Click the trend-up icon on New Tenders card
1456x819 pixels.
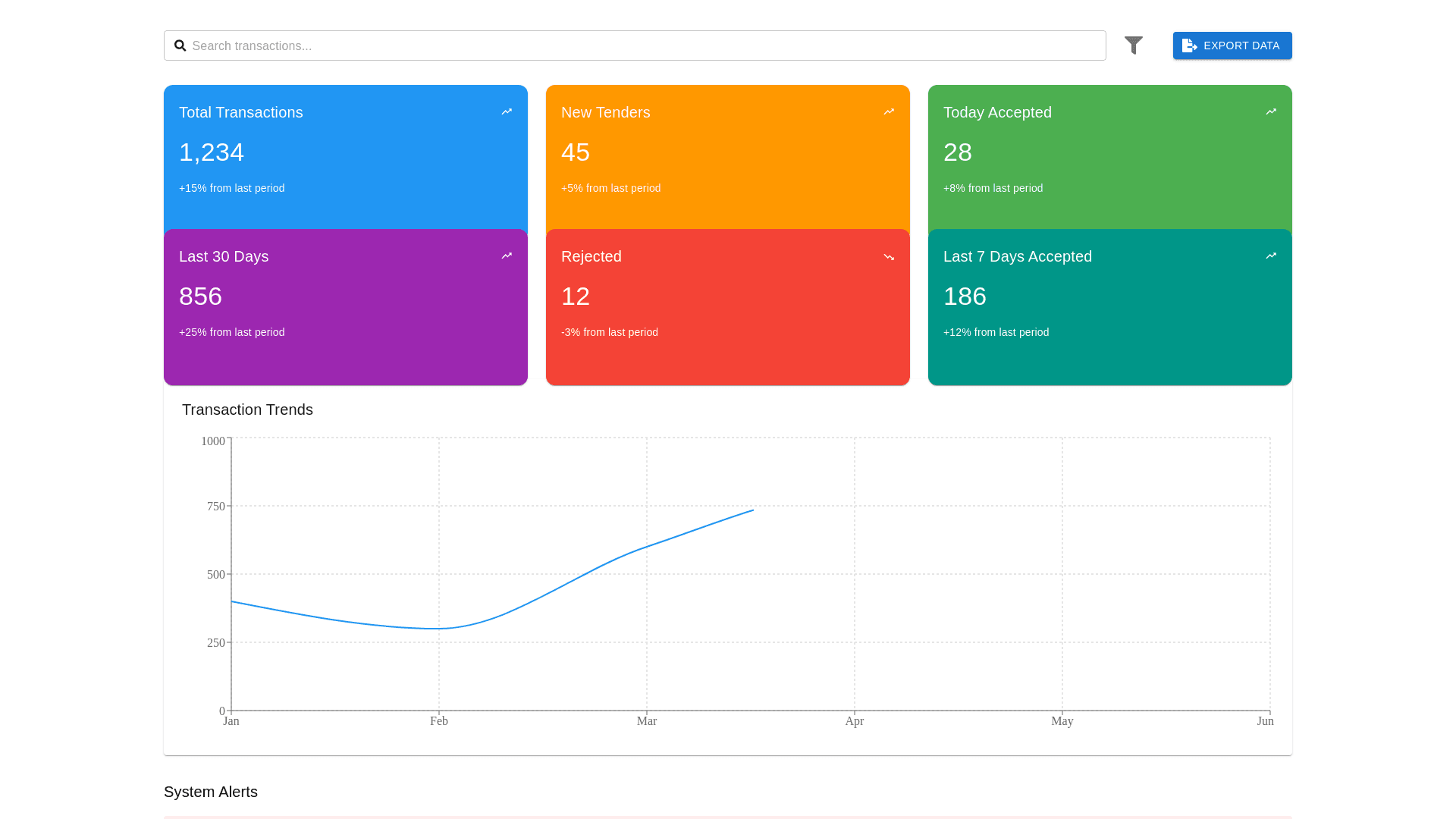tap(889, 111)
